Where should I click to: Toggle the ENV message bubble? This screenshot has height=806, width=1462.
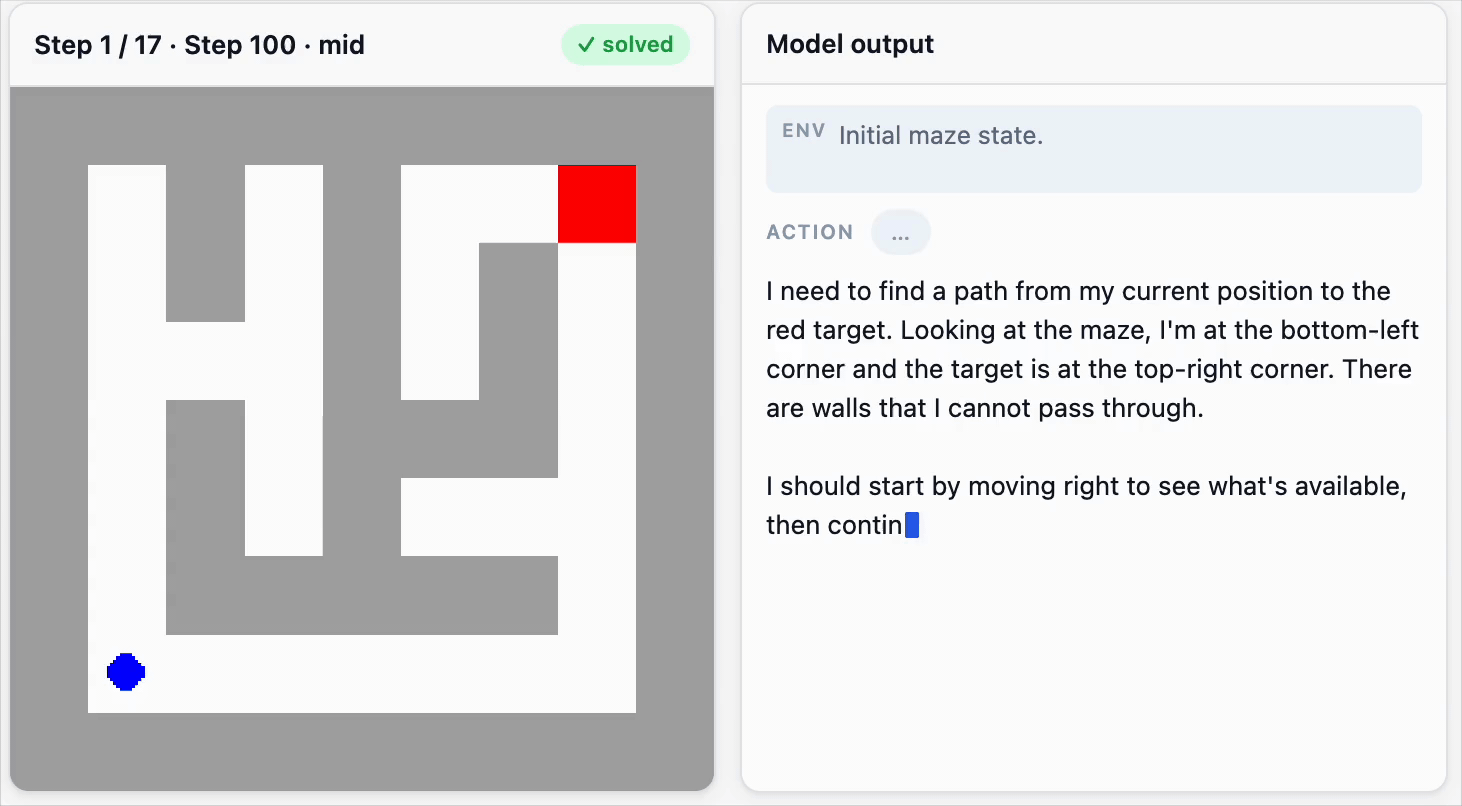point(1094,148)
